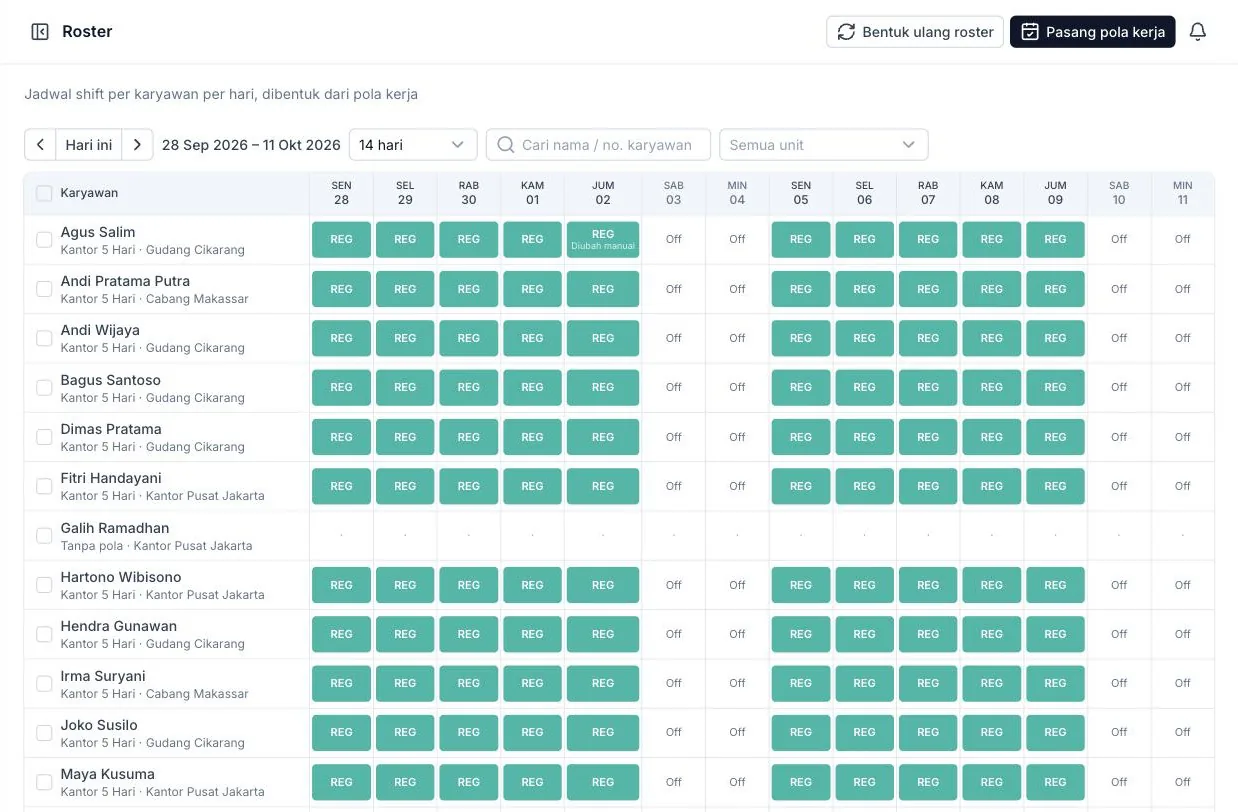This screenshot has height=812, width=1238.
Task: Select Joko Susilo's Off cell on Saturday 10
Action: (x=1119, y=733)
